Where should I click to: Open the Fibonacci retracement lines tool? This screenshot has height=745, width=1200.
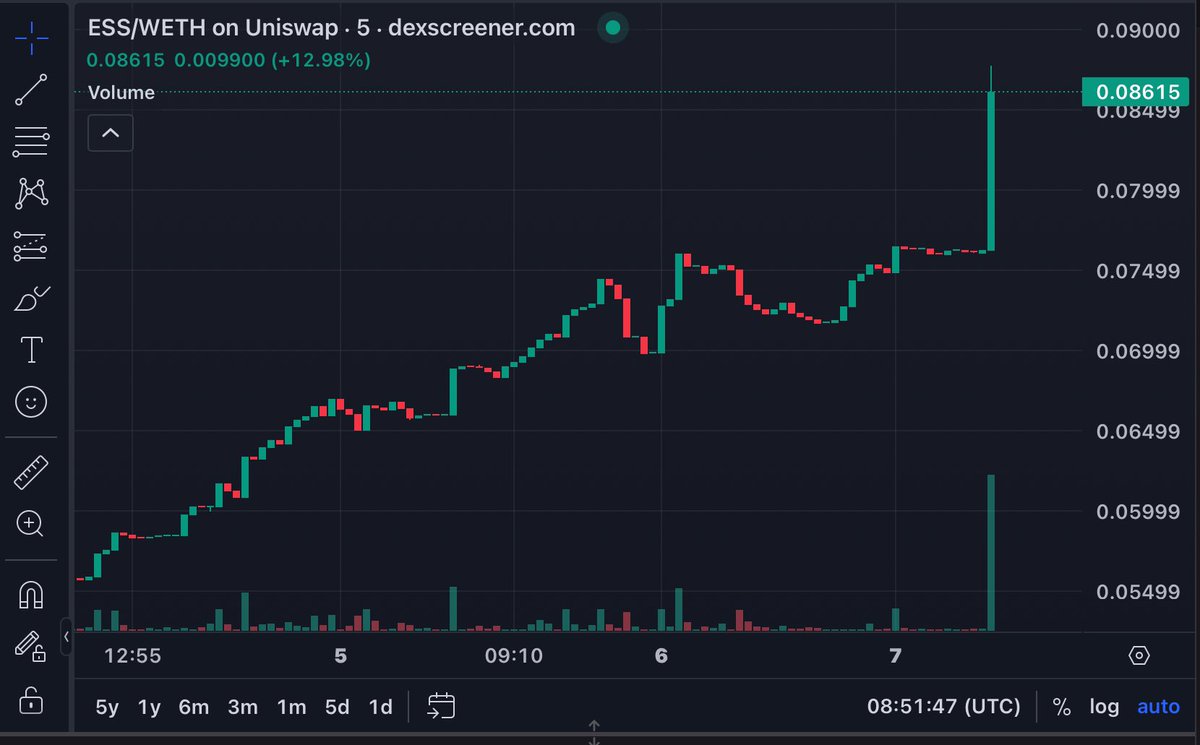[32, 142]
